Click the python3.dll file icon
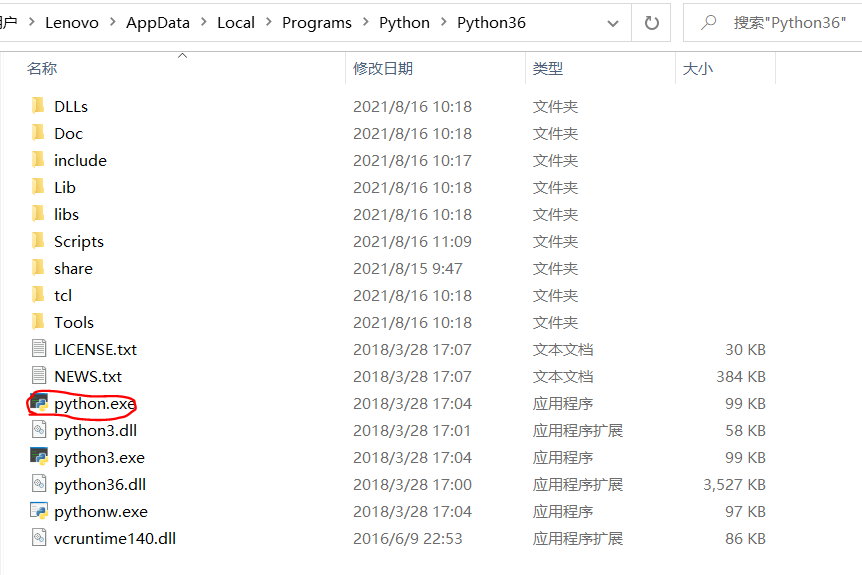 (38, 429)
